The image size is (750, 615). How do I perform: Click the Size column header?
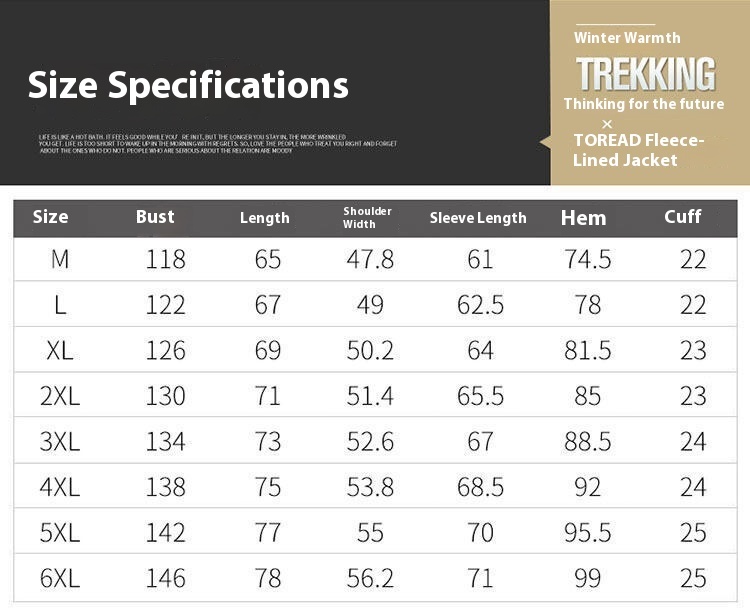(x=50, y=217)
